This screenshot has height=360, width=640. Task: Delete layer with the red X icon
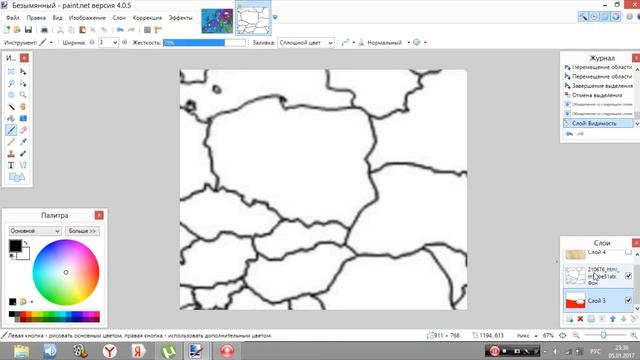tap(580, 319)
